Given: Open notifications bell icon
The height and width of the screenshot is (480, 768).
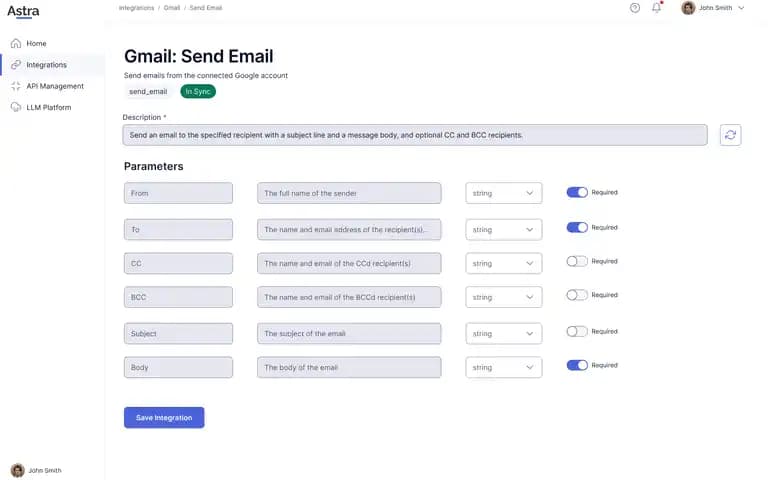Looking at the screenshot, I should click(656, 8).
